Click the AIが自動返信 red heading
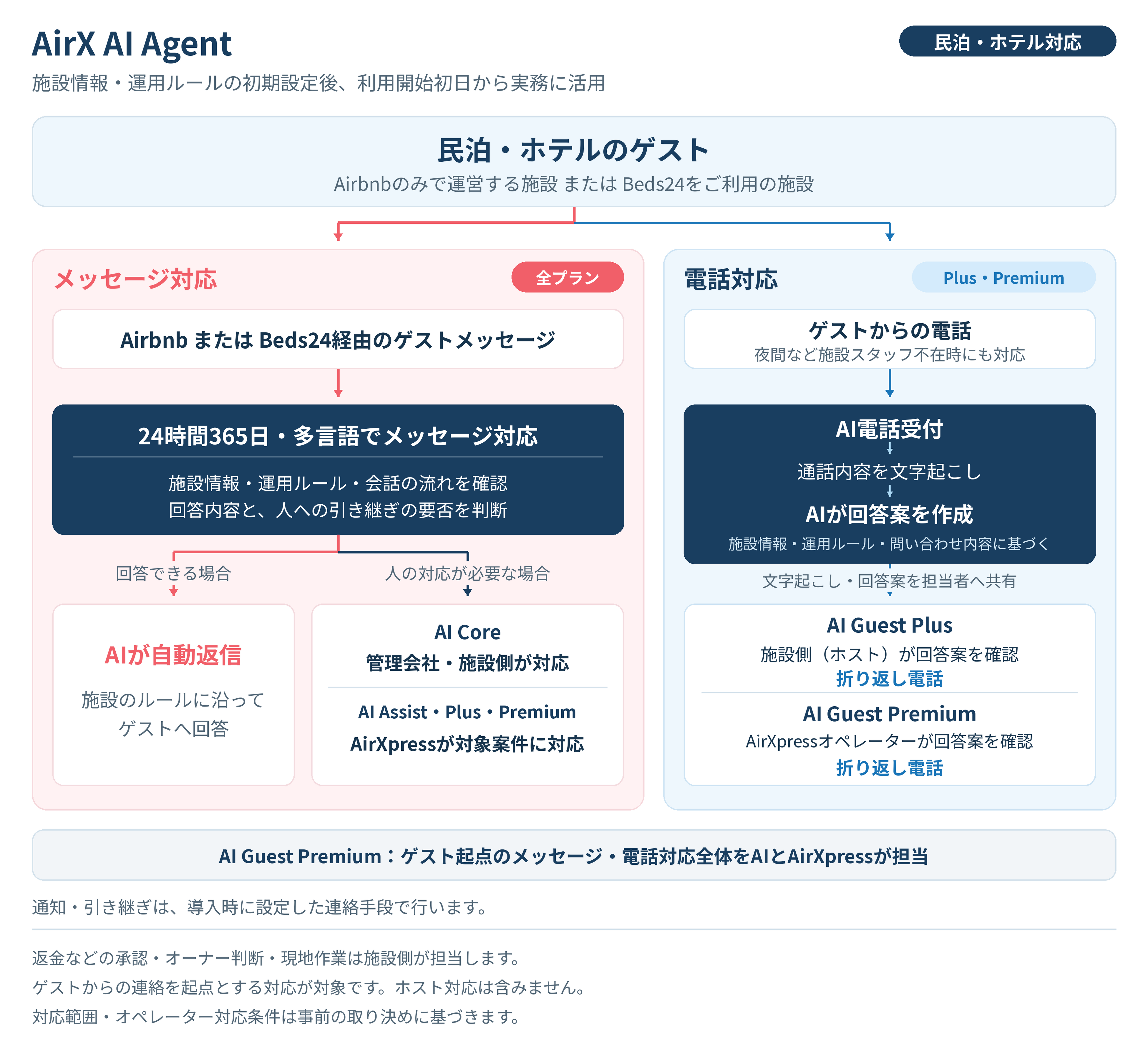The width and height of the screenshot is (1148, 1059). pyautogui.click(x=173, y=655)
